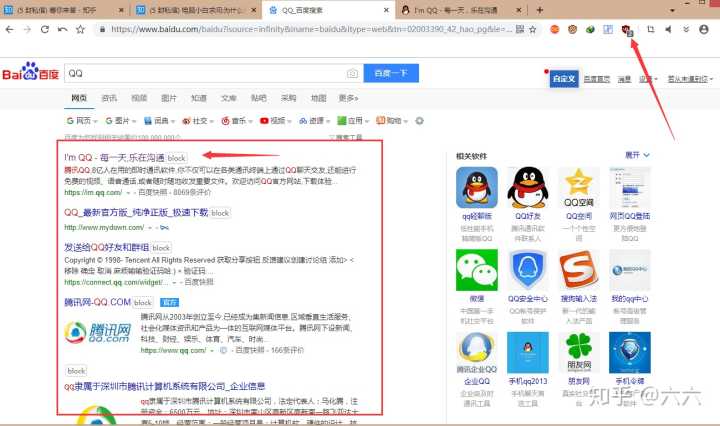Open the QQ好友 penguin icon
Viewport: 720px width, 426px height.
(528, 187)
